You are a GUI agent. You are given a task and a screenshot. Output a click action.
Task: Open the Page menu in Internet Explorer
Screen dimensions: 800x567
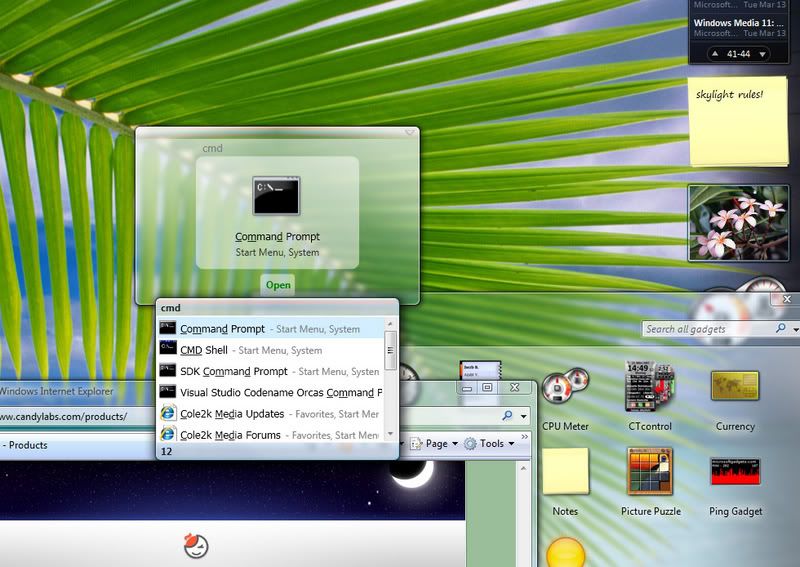(435, 443)
